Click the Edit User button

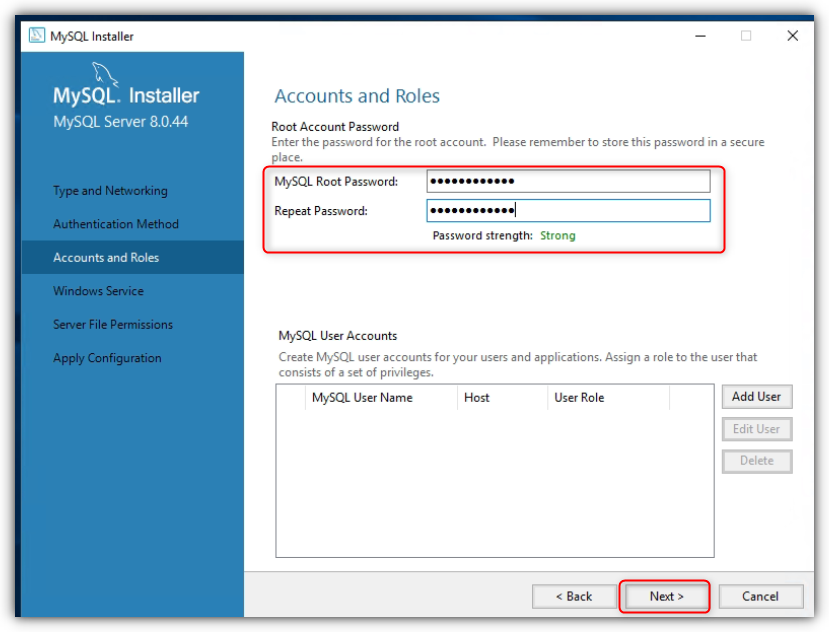pyautogui.click(x=757, y=429)
